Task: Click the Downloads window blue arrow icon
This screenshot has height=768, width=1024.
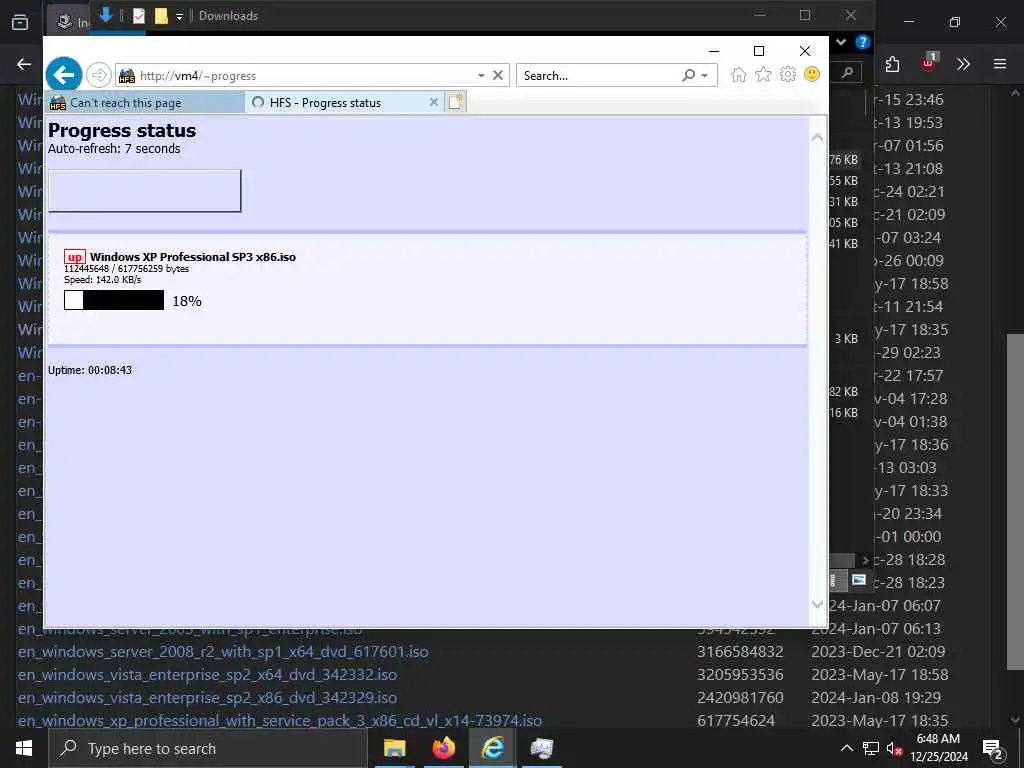Action: click(x=106, y=15)
